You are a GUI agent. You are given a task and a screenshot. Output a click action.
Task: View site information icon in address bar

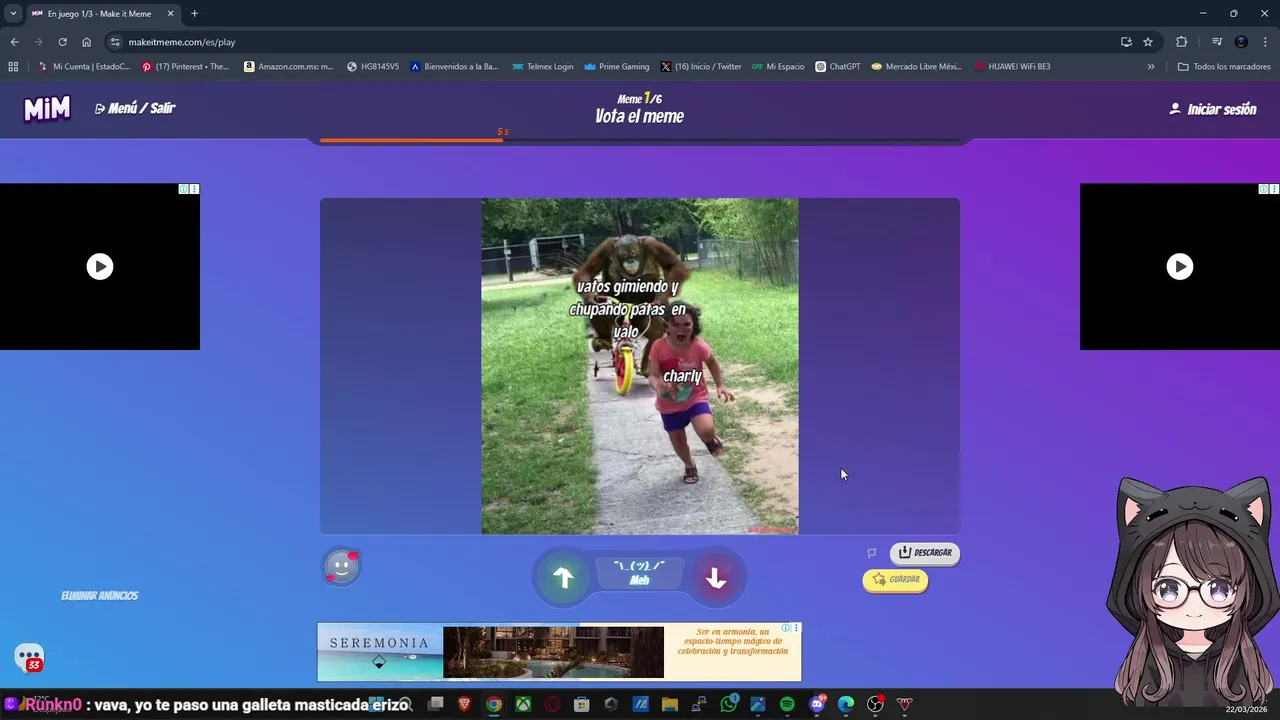tap(115, 42)
